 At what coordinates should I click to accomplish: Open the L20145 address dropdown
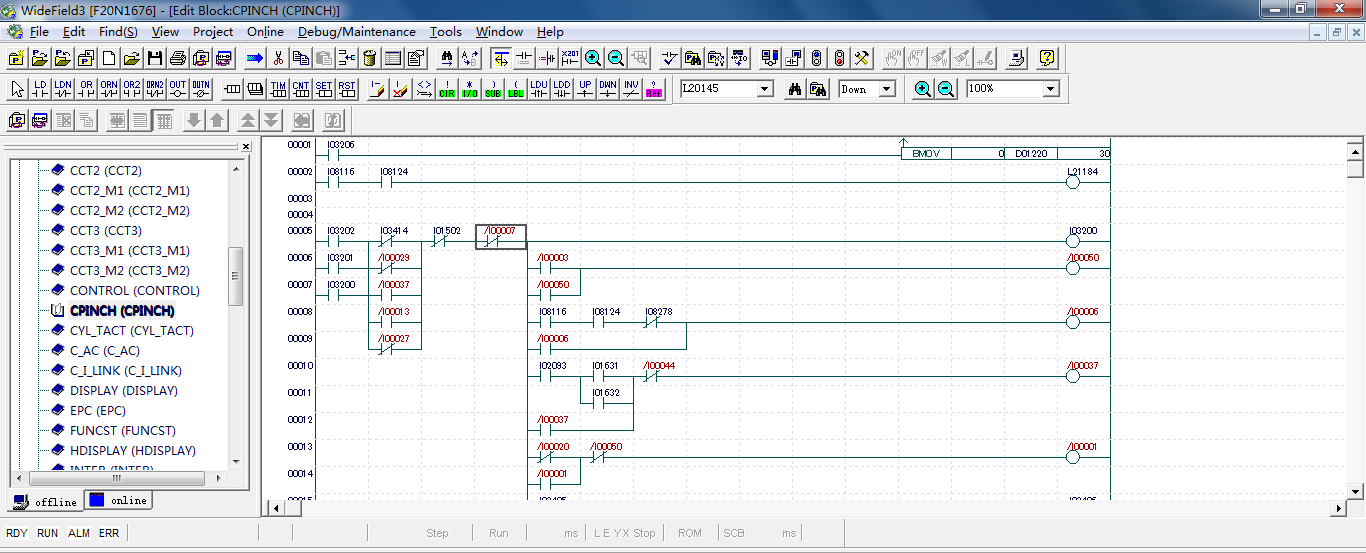point(765,89)
